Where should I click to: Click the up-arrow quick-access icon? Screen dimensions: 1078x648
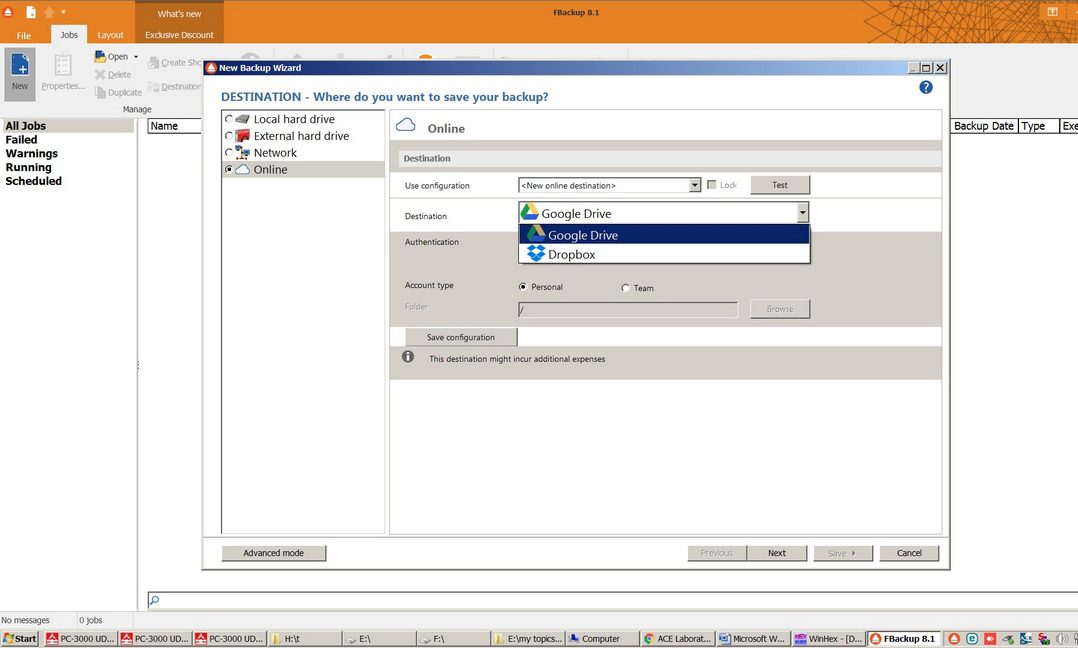[49, 12]
